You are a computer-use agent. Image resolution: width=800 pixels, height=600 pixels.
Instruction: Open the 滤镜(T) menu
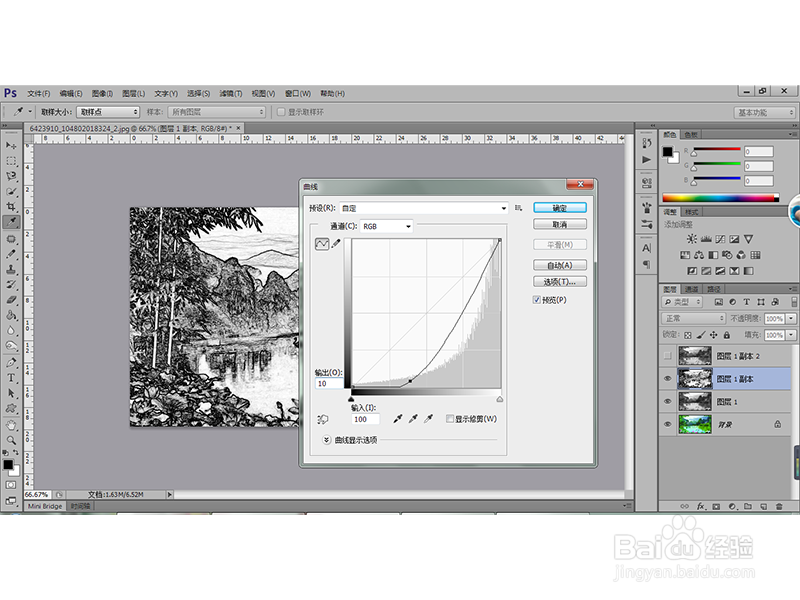[x=231, y=93]
